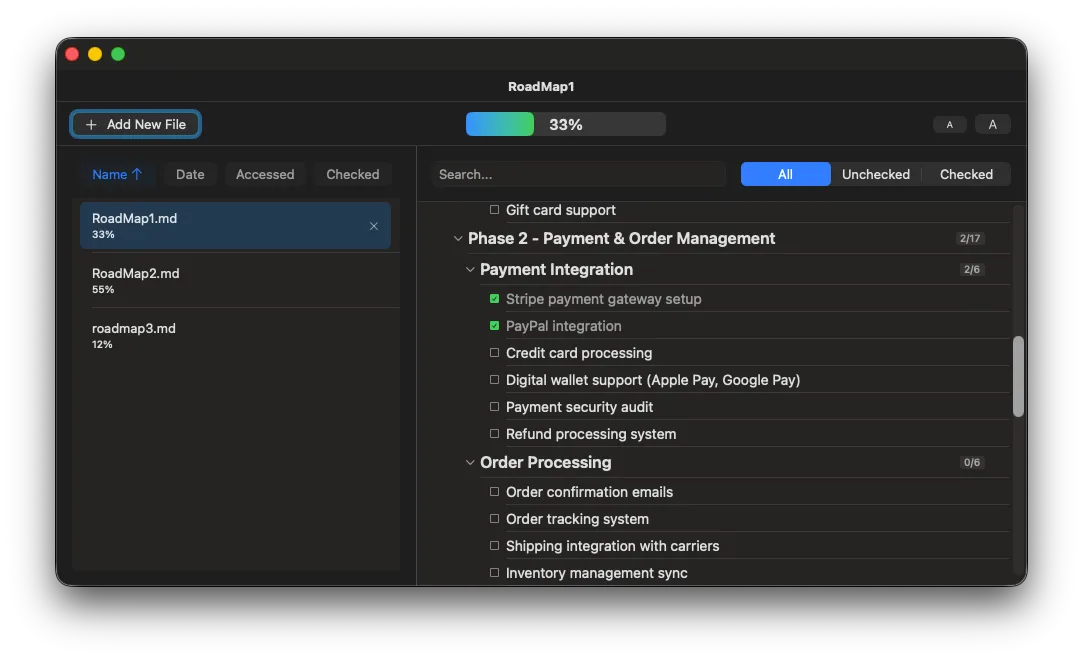Viewport: 1083px width, 660px height.
Task: Check the Gift card support checkbox
Action: click(x=495, y=210)
